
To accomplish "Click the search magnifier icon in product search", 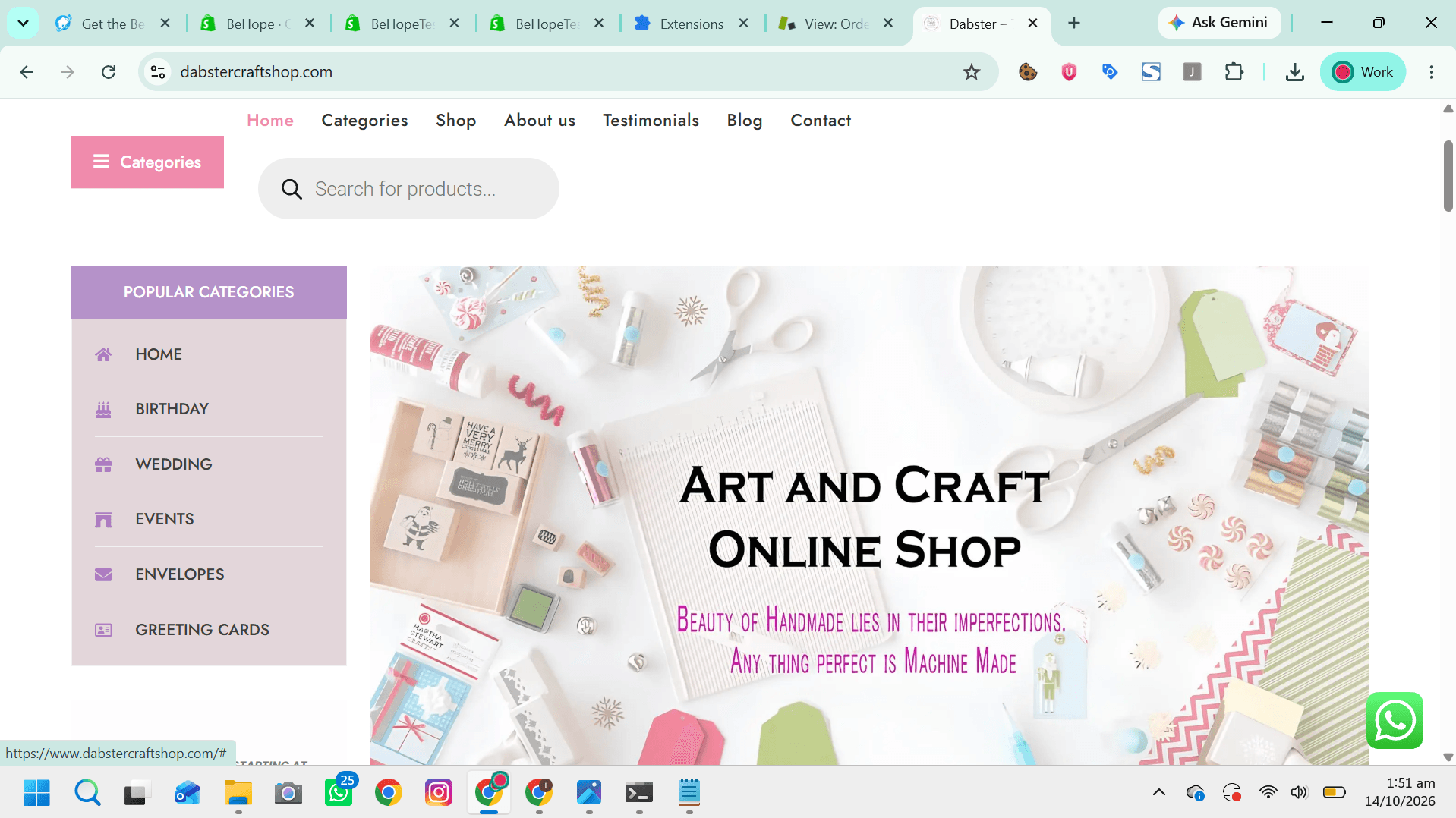I will pyautogui.click(x=292, y=189).
